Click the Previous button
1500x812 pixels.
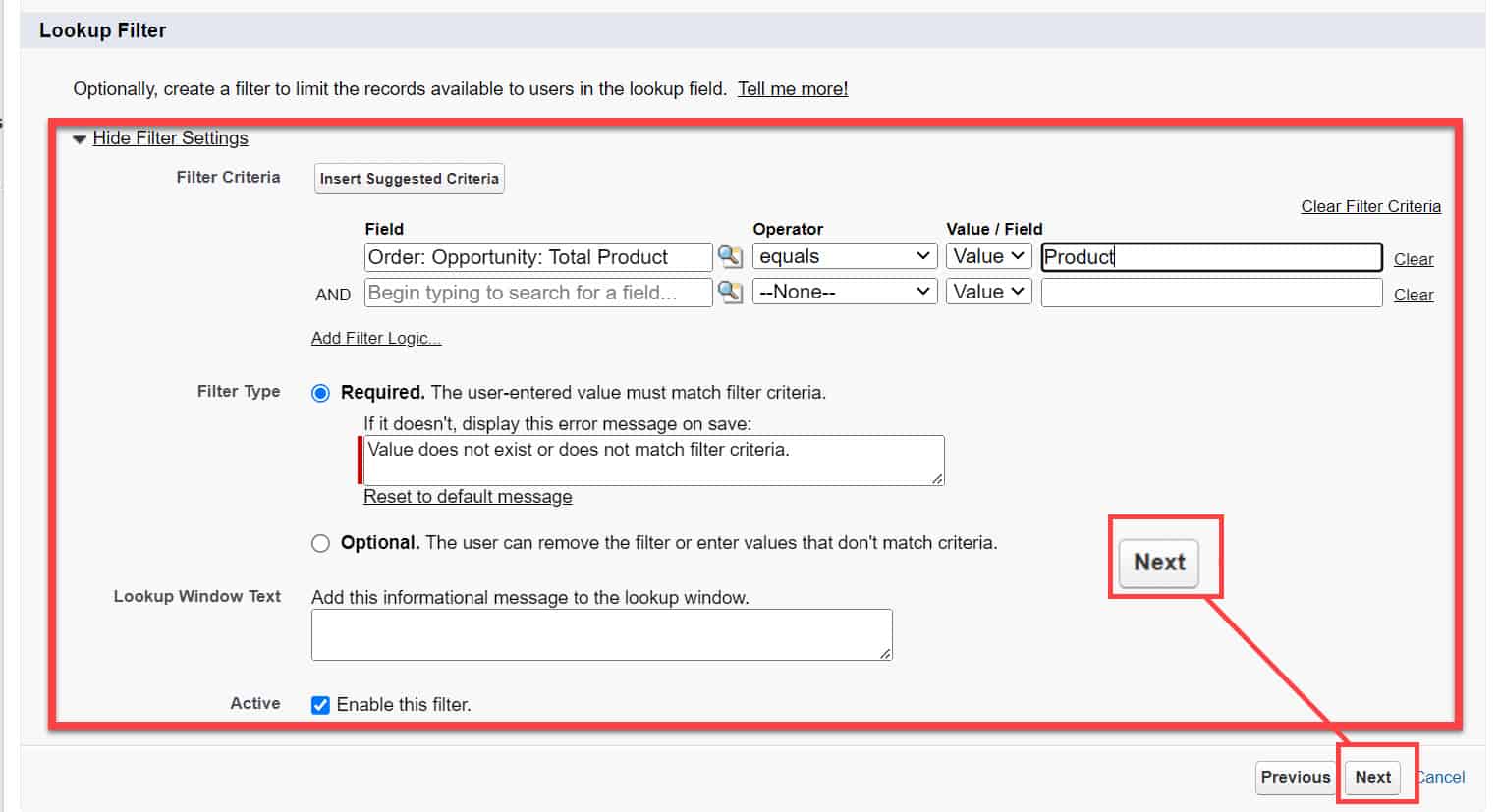pos(1295,777)
